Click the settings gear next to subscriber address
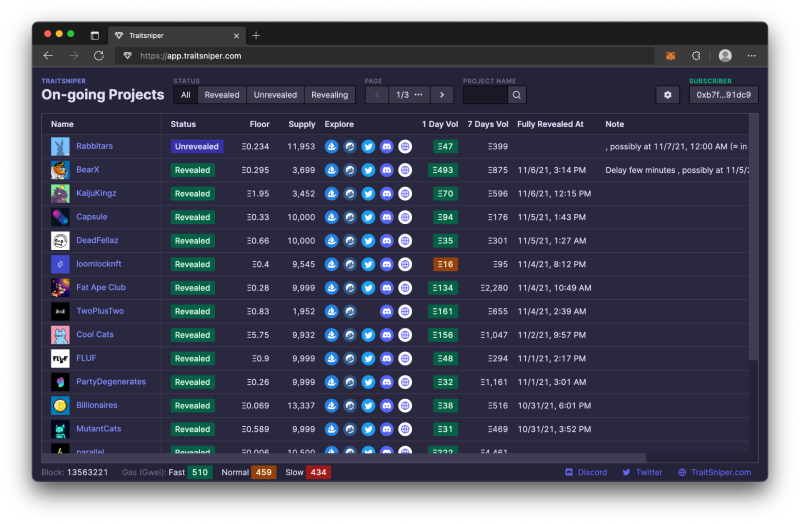Viewport: 800px width, 524px height. 667,95
